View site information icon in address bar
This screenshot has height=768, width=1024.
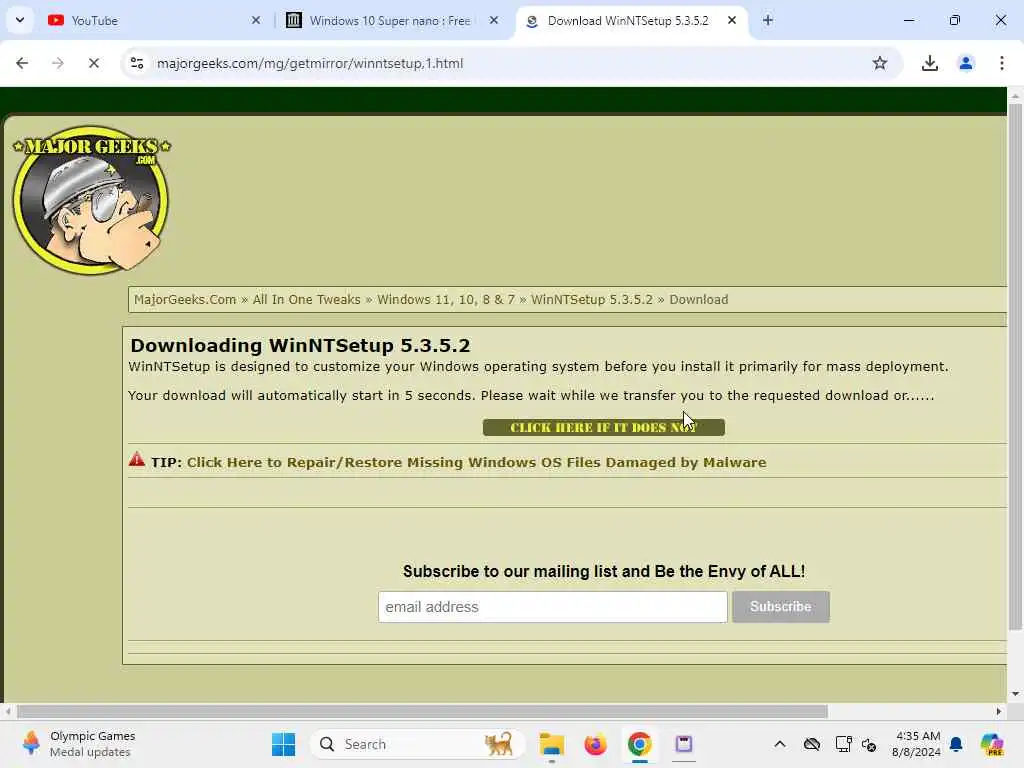click(x=137, y=63)
